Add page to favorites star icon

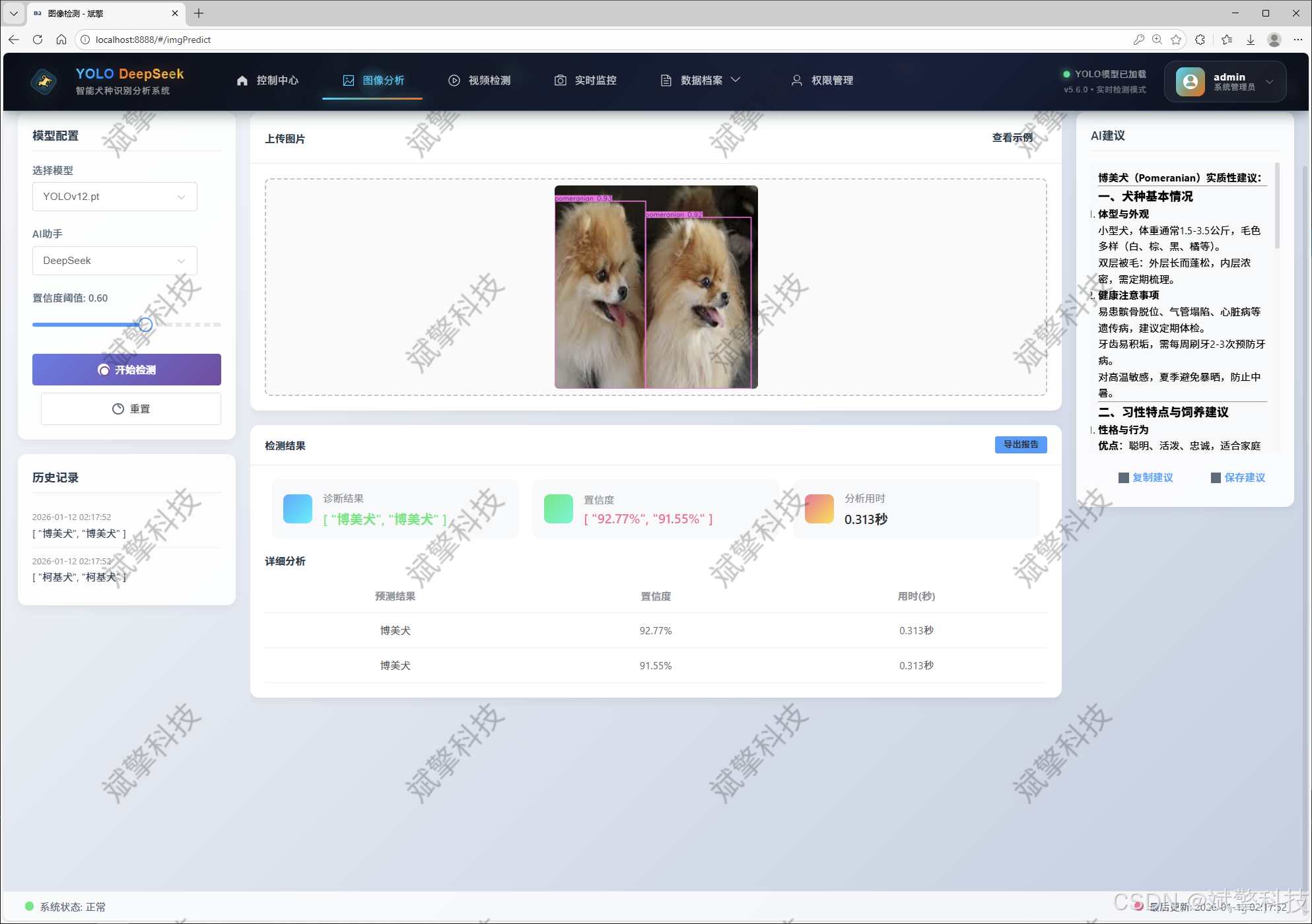(x=1176, y=40)
